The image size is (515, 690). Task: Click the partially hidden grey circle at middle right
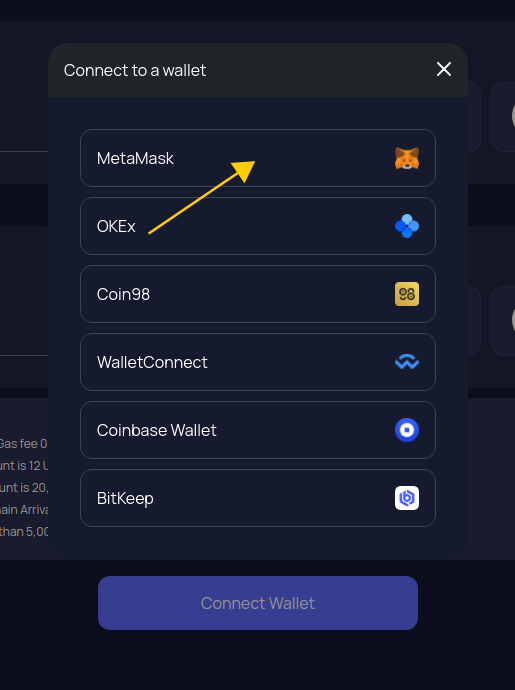coord(513,320)
